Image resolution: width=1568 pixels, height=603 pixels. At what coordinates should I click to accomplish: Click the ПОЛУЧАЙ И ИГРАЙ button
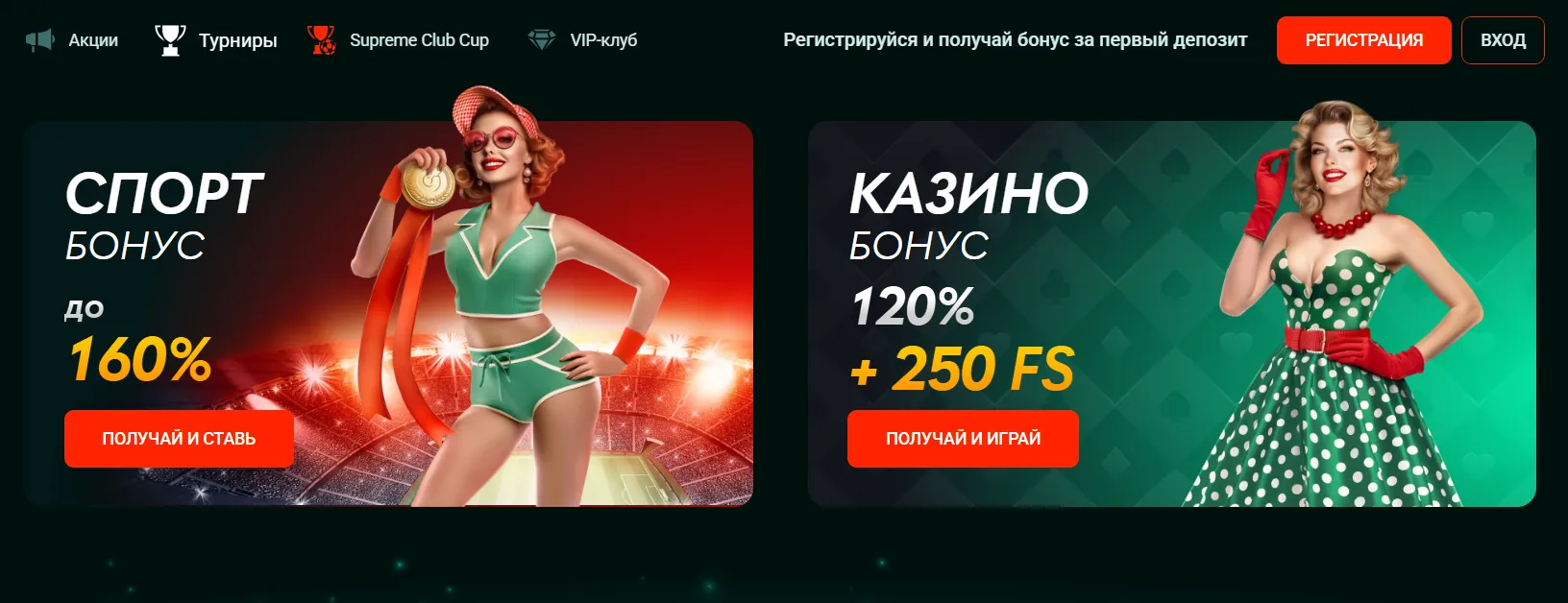963,439
